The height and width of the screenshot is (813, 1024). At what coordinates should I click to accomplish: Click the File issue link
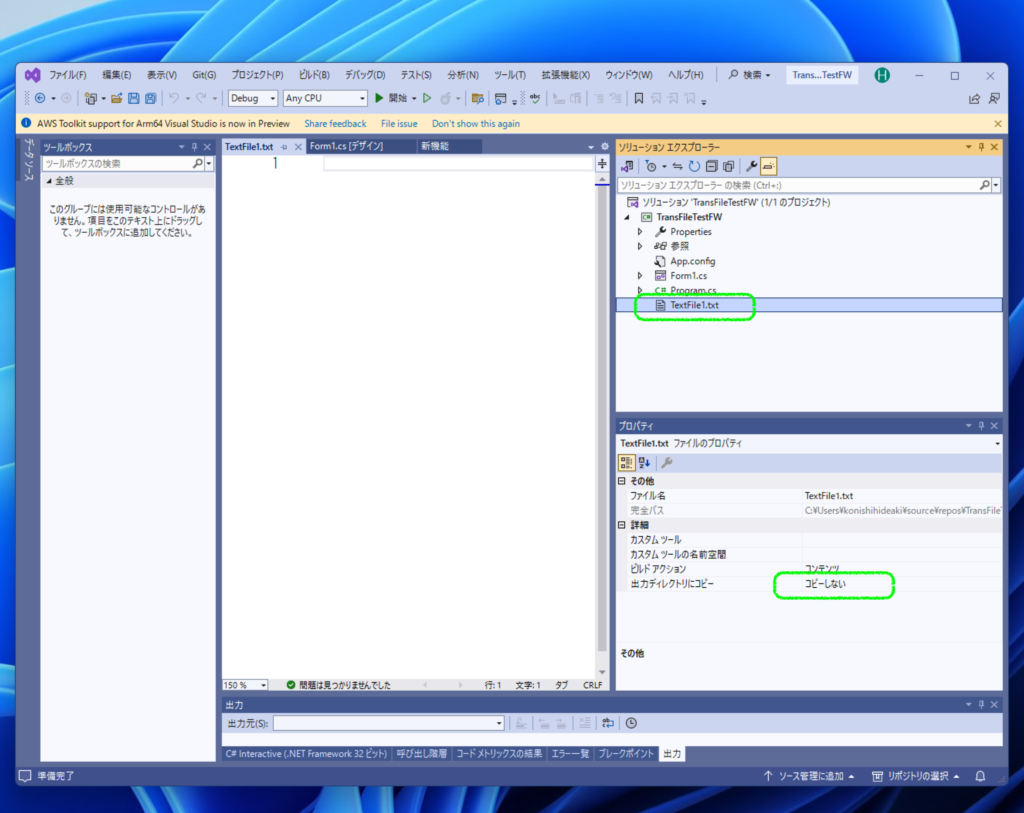tap(399, 123)
